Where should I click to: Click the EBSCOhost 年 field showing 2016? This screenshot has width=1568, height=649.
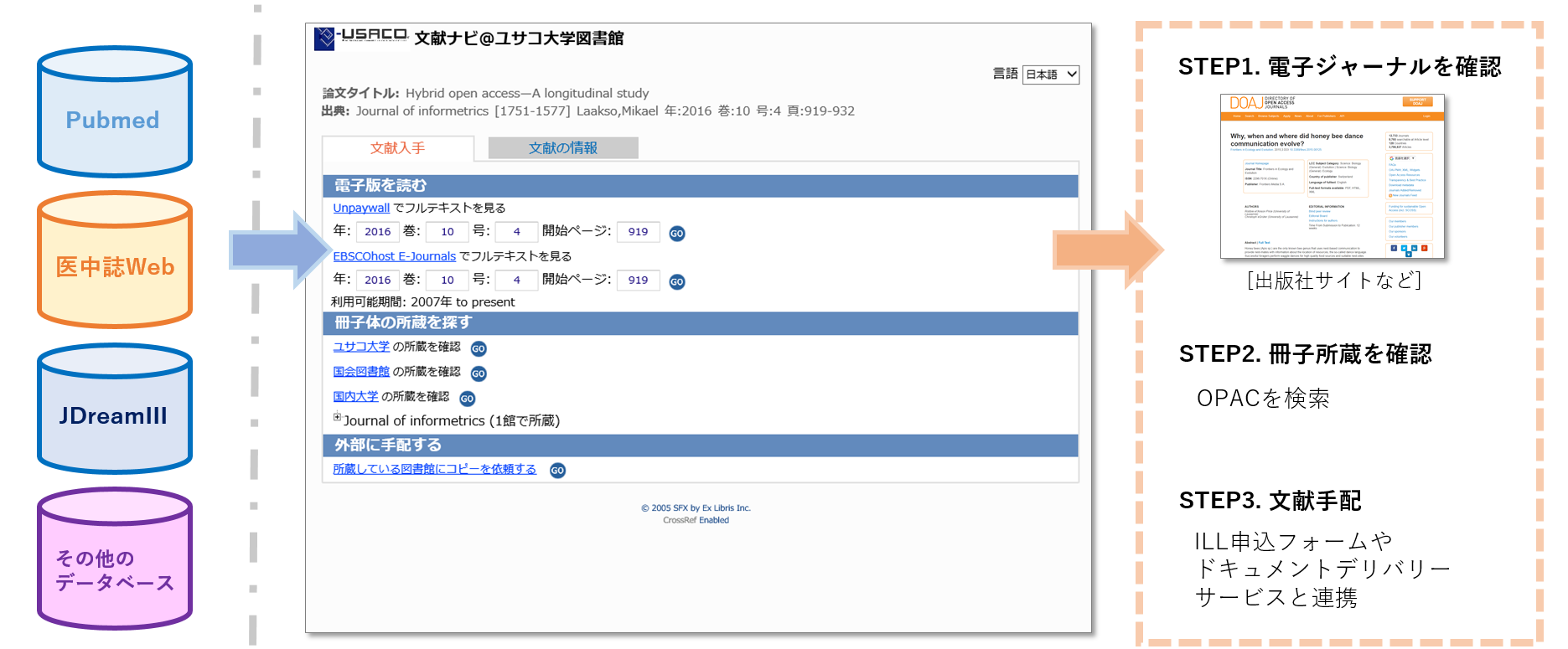click(x=378, y=281)
